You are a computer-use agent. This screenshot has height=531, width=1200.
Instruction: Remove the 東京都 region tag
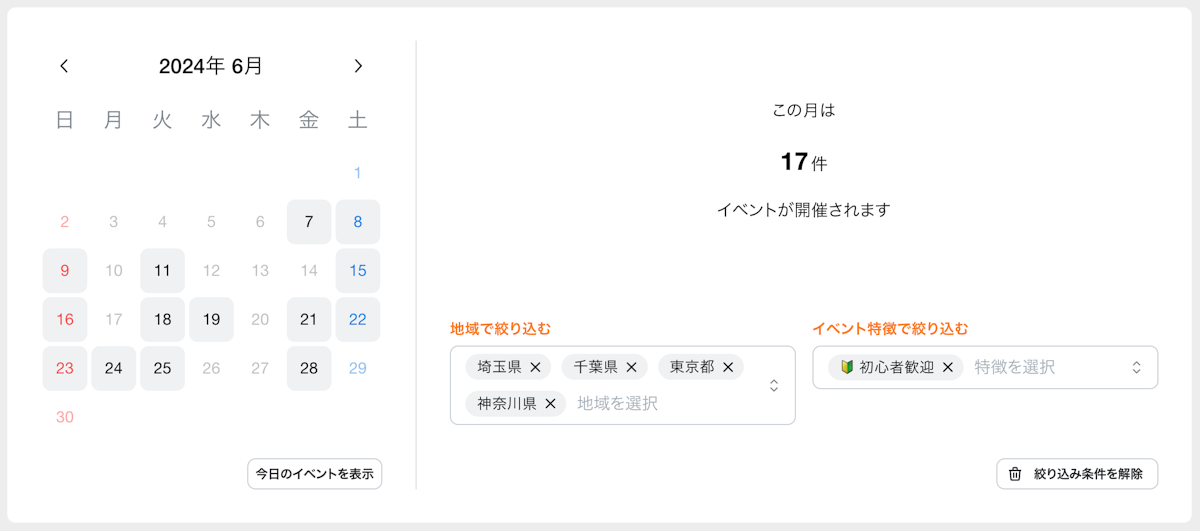click(x=727, y=367)
